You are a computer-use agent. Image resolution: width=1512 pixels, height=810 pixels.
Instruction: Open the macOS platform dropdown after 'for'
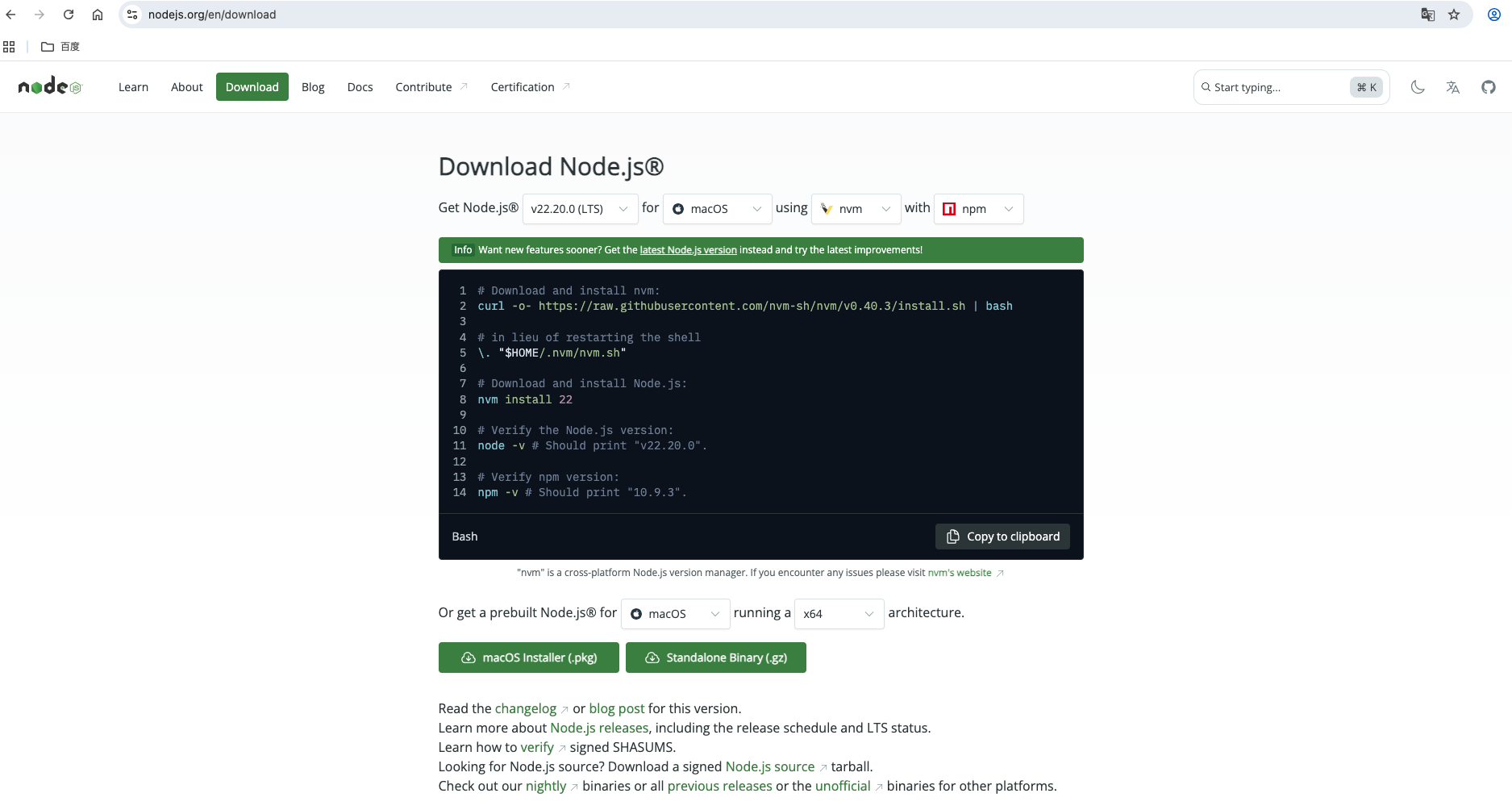717,209
